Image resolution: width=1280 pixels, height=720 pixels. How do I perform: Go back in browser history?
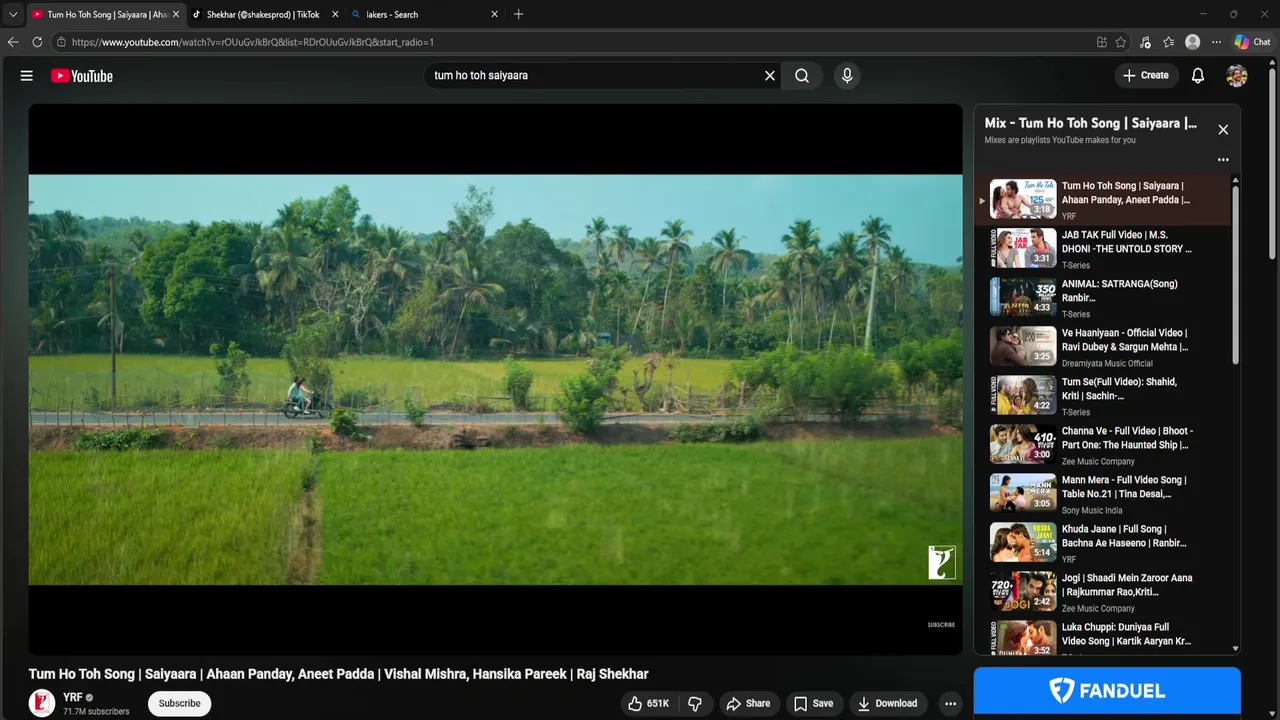13,42
